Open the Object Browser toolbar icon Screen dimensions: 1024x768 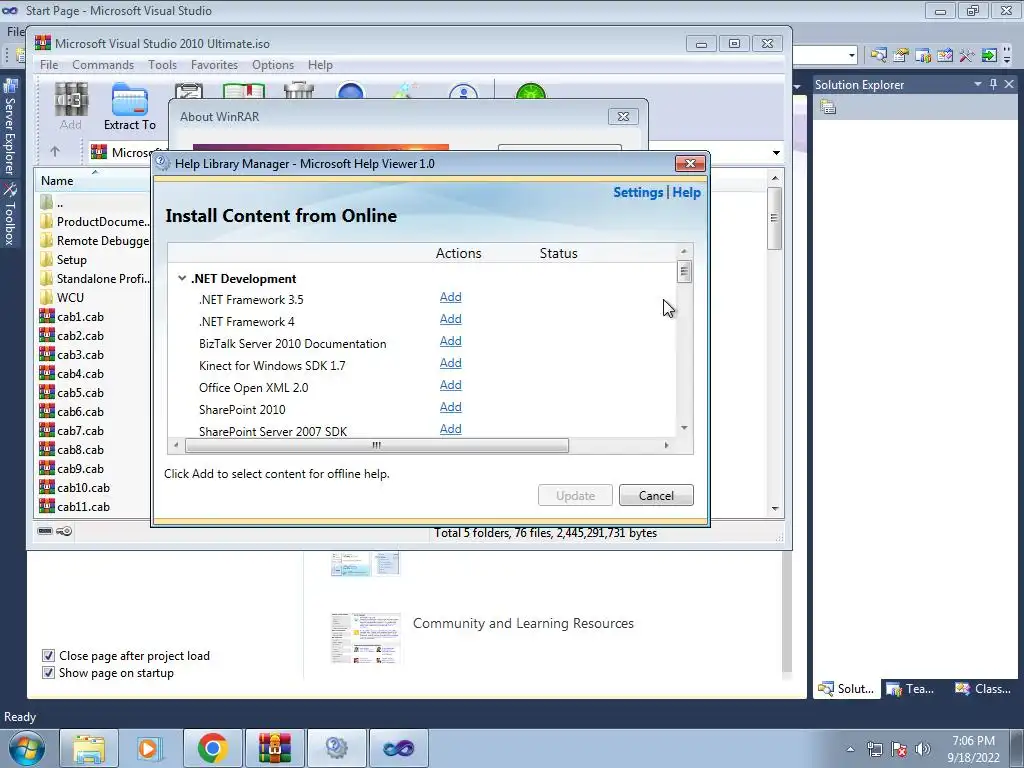(x=945, y=56)
